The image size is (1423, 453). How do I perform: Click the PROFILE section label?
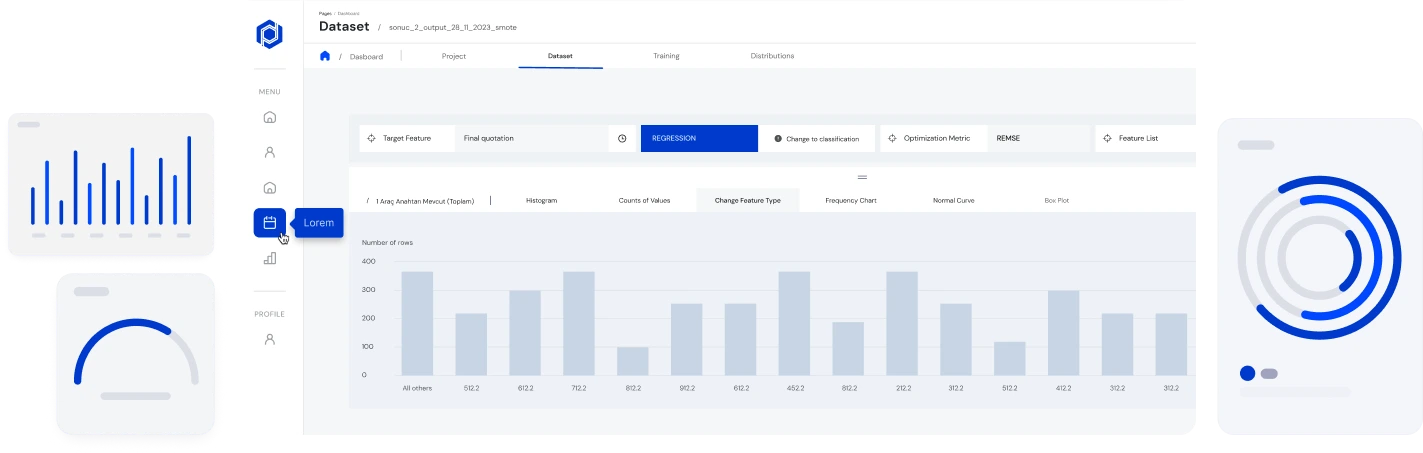point(269,314)
